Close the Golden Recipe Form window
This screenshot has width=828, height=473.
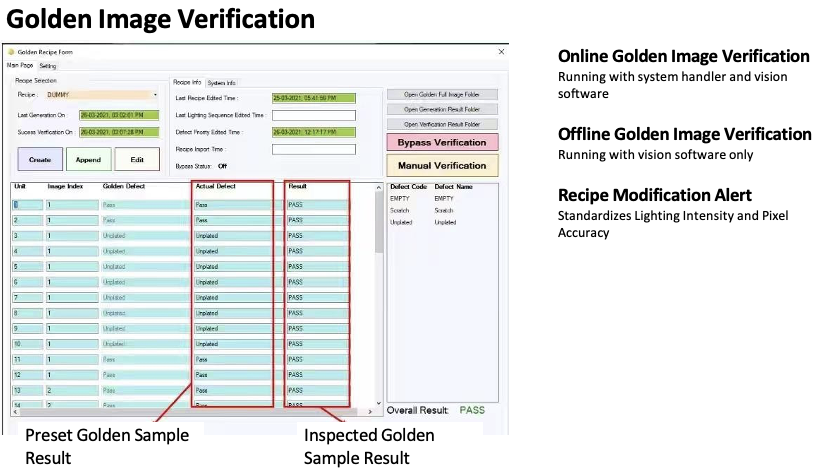[501, 52]
